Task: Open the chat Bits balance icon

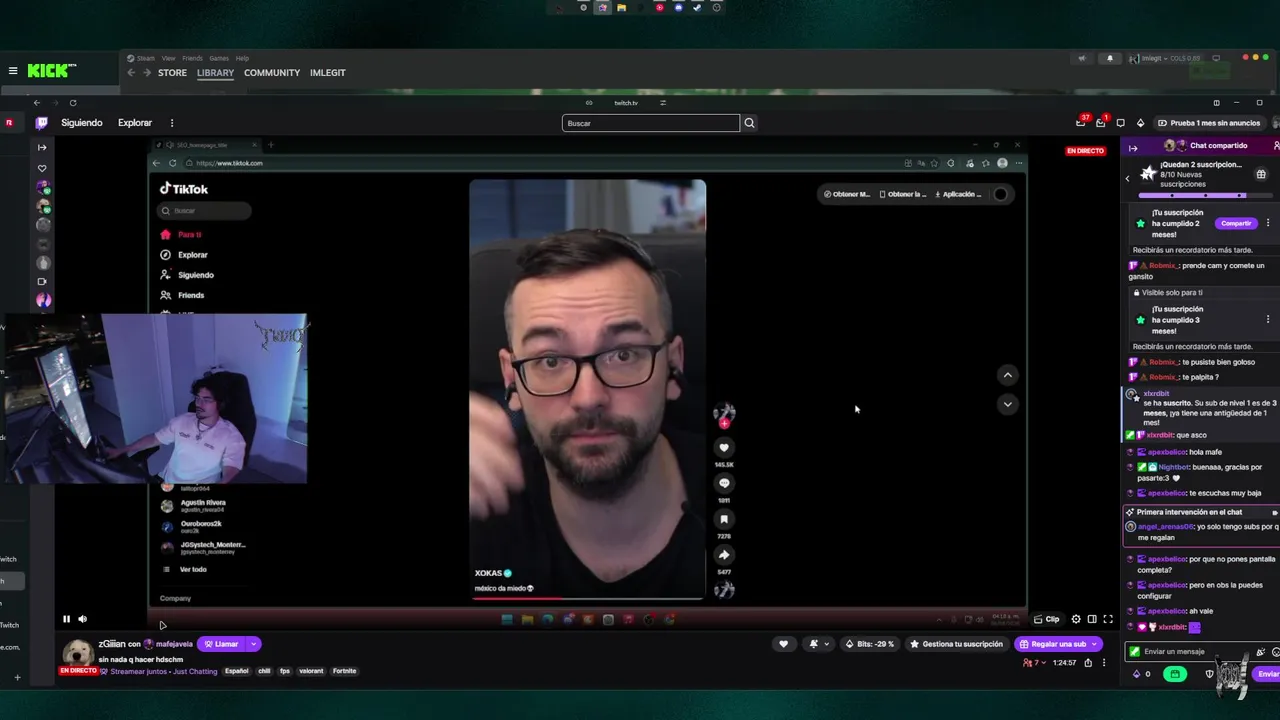Action: pos(1136,674)
